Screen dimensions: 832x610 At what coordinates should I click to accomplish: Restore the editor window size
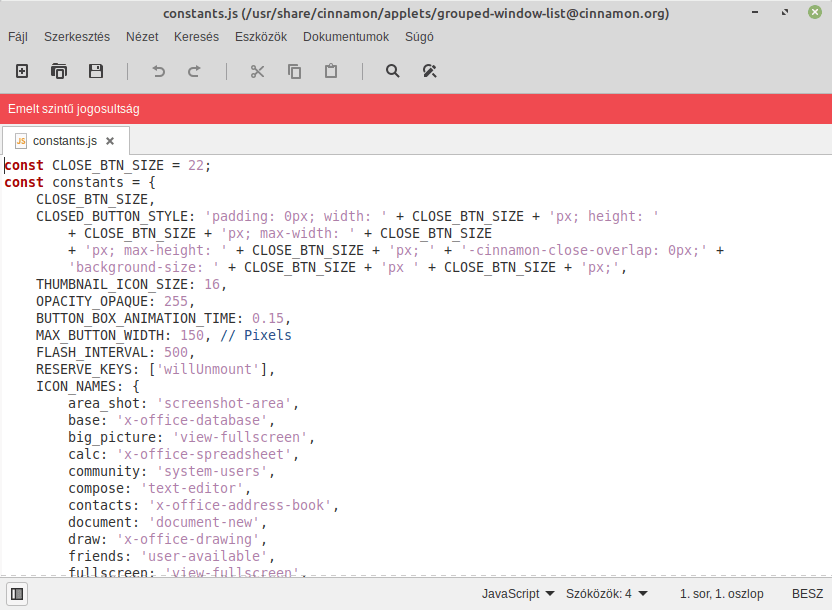pos(785,12)
